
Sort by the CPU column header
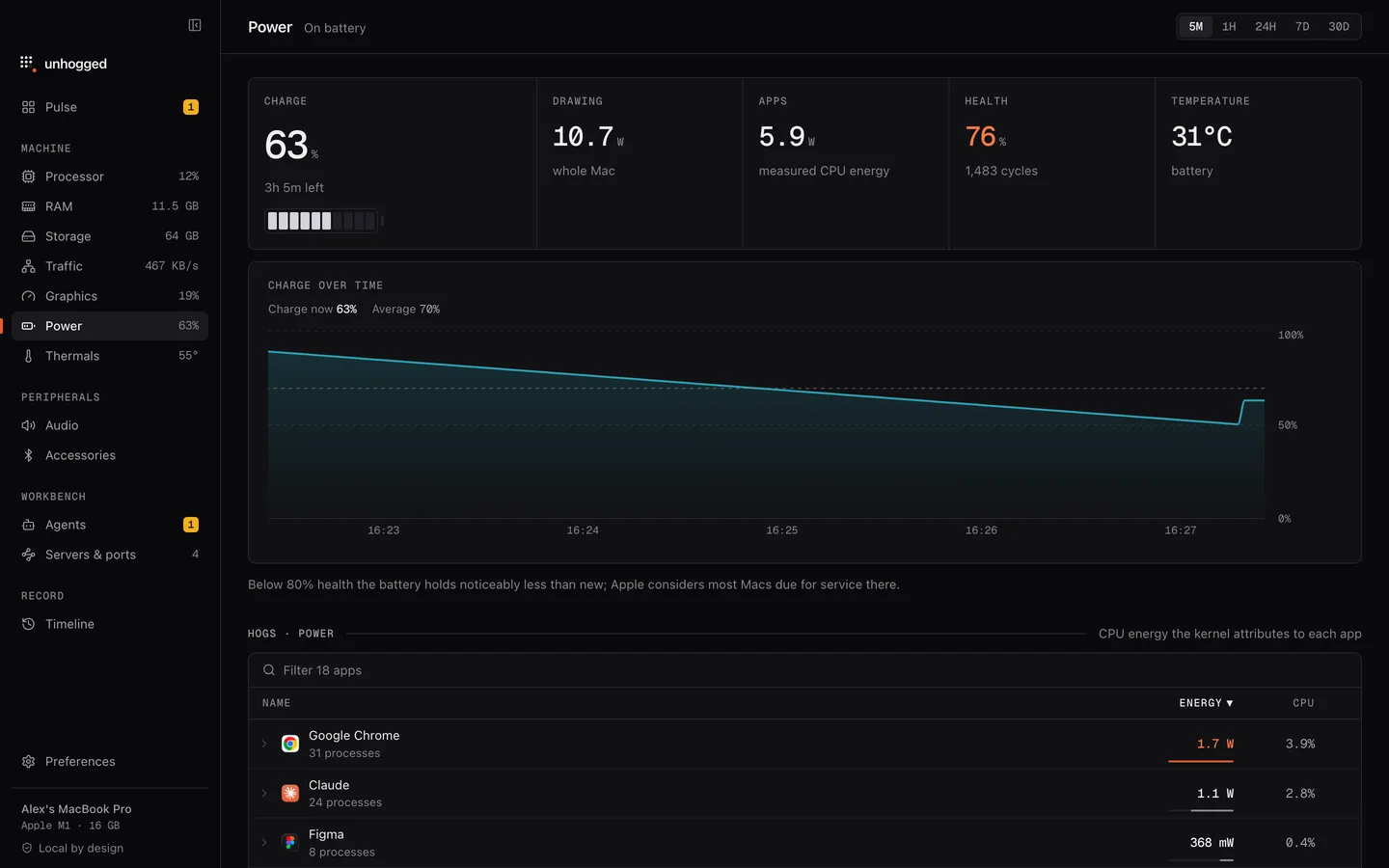(x=1303, y=703)
